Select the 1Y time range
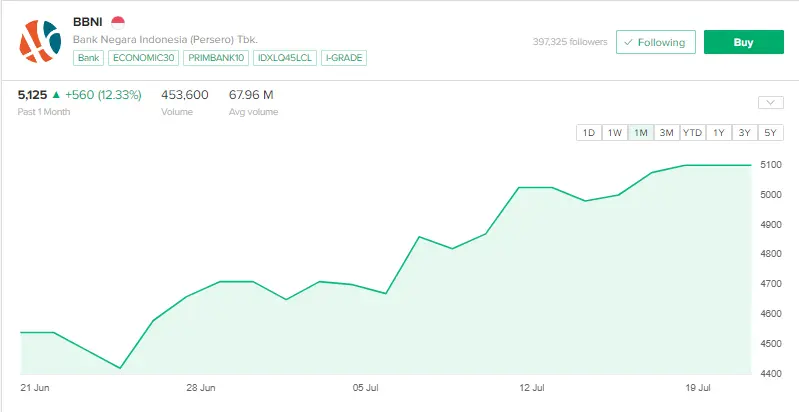 pos(718,133)
